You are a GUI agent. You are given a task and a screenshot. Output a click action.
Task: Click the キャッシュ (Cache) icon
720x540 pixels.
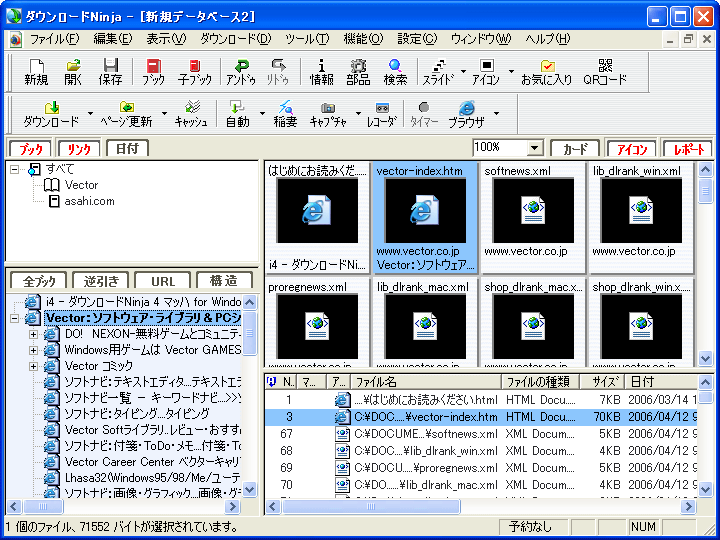[191, 114]
